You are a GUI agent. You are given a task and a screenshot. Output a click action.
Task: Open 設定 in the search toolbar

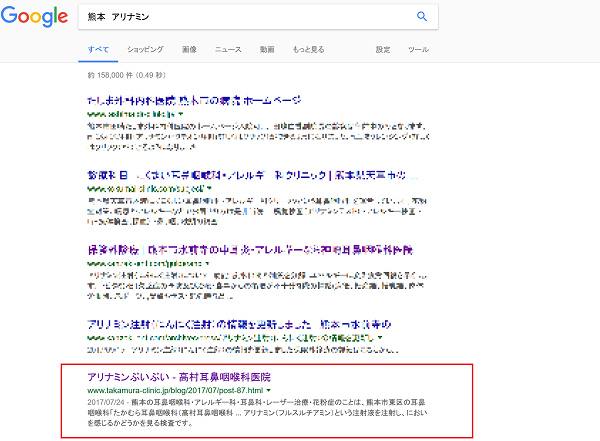coord(383,49)
